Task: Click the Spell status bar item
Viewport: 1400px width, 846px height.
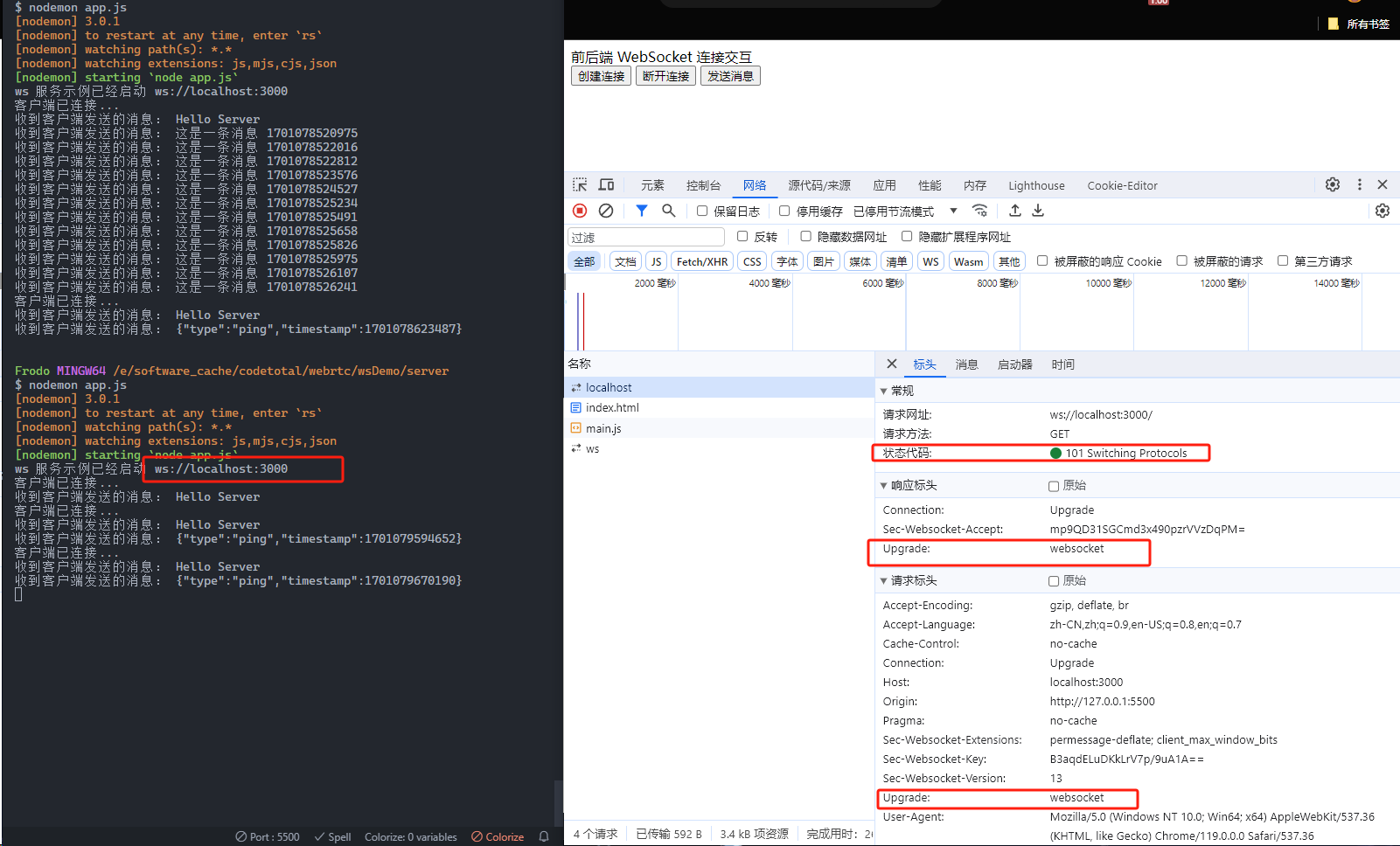Action: coord(332,836)
